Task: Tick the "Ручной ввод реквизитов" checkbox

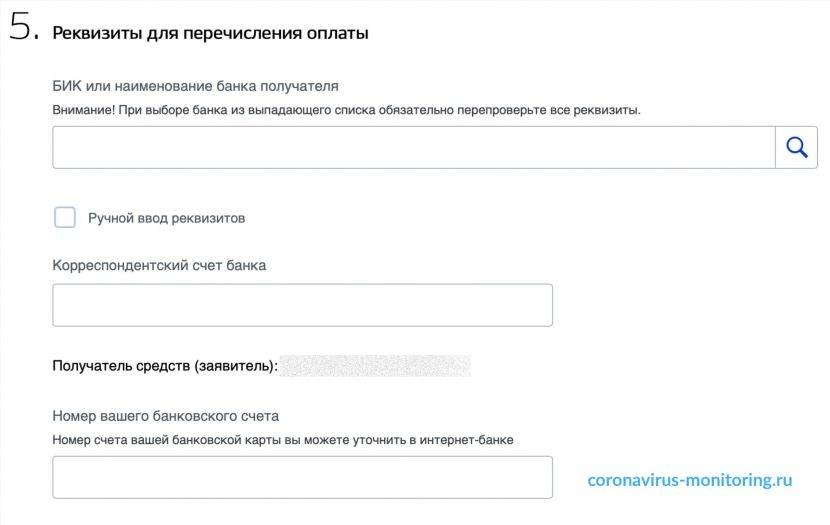Action: [x=65, y=217]
